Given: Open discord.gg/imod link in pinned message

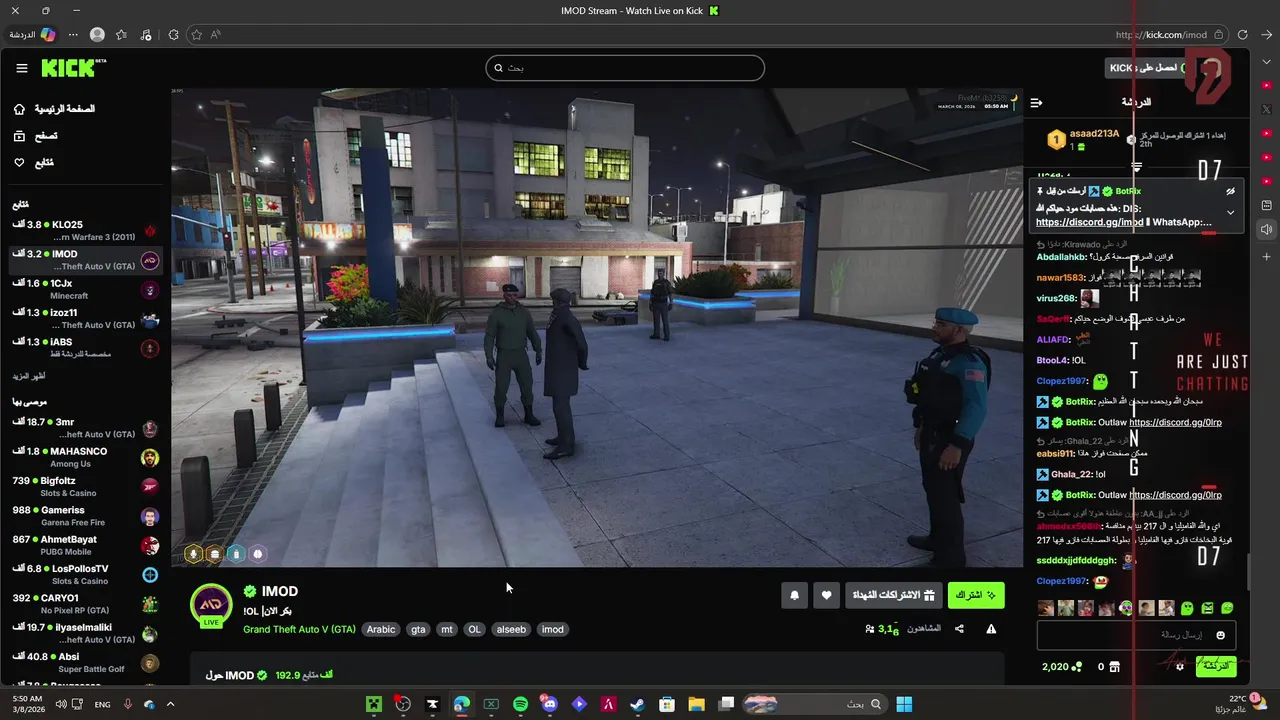Looking at the screenshot, I should pos(1089,222).
